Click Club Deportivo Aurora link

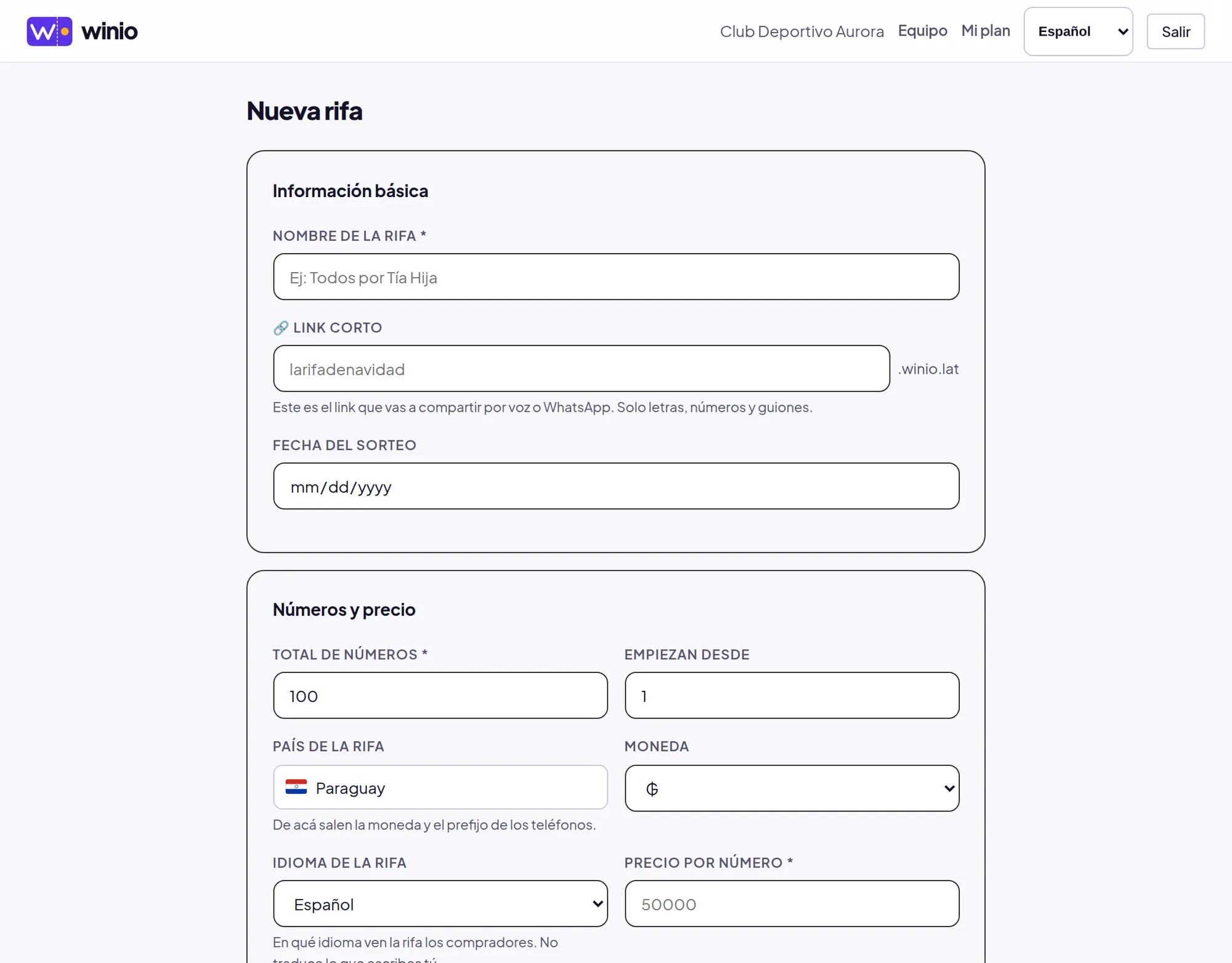[801, 31]
